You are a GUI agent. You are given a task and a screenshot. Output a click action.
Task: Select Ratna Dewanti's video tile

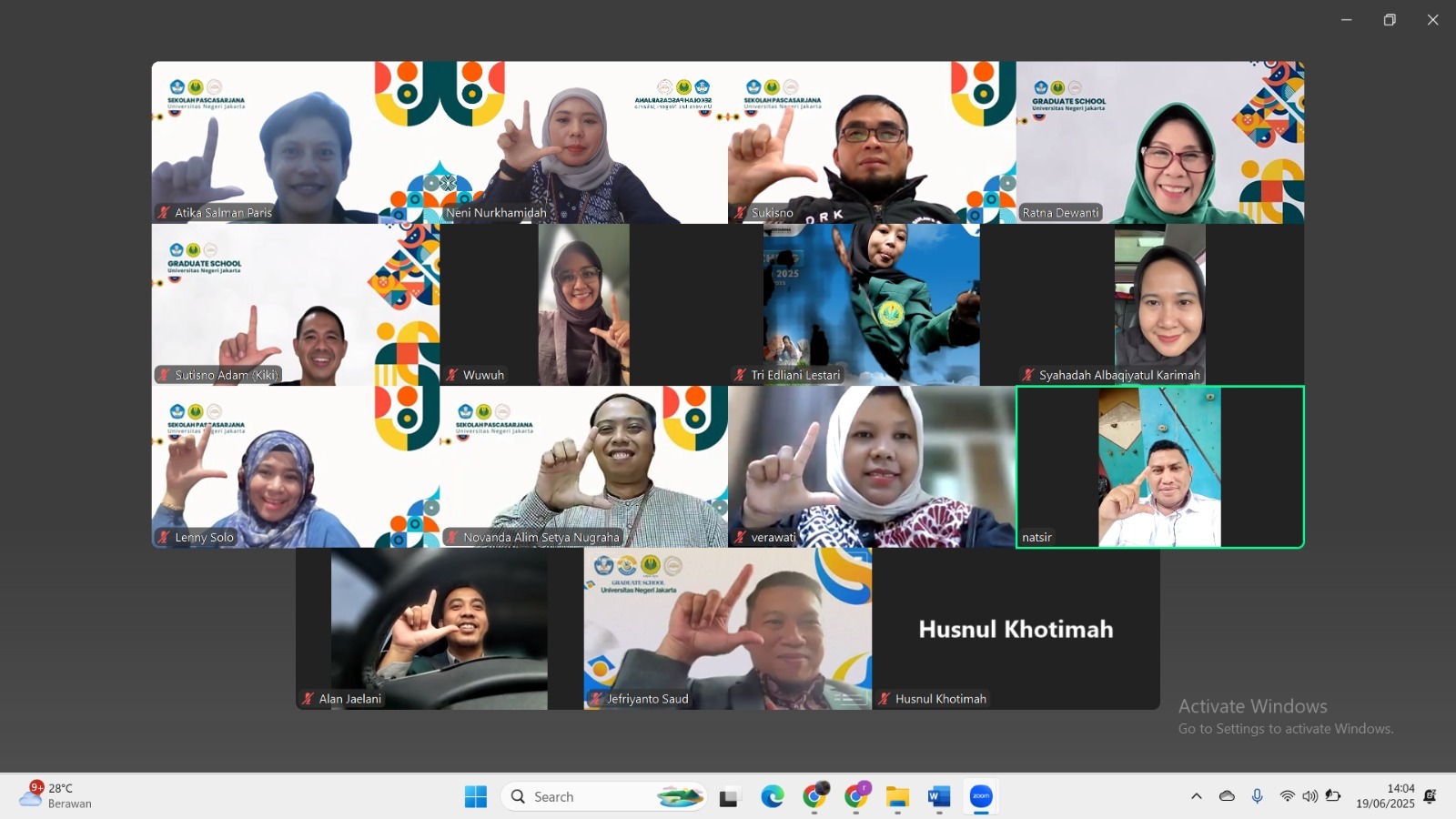click(x=1159, y=142)
